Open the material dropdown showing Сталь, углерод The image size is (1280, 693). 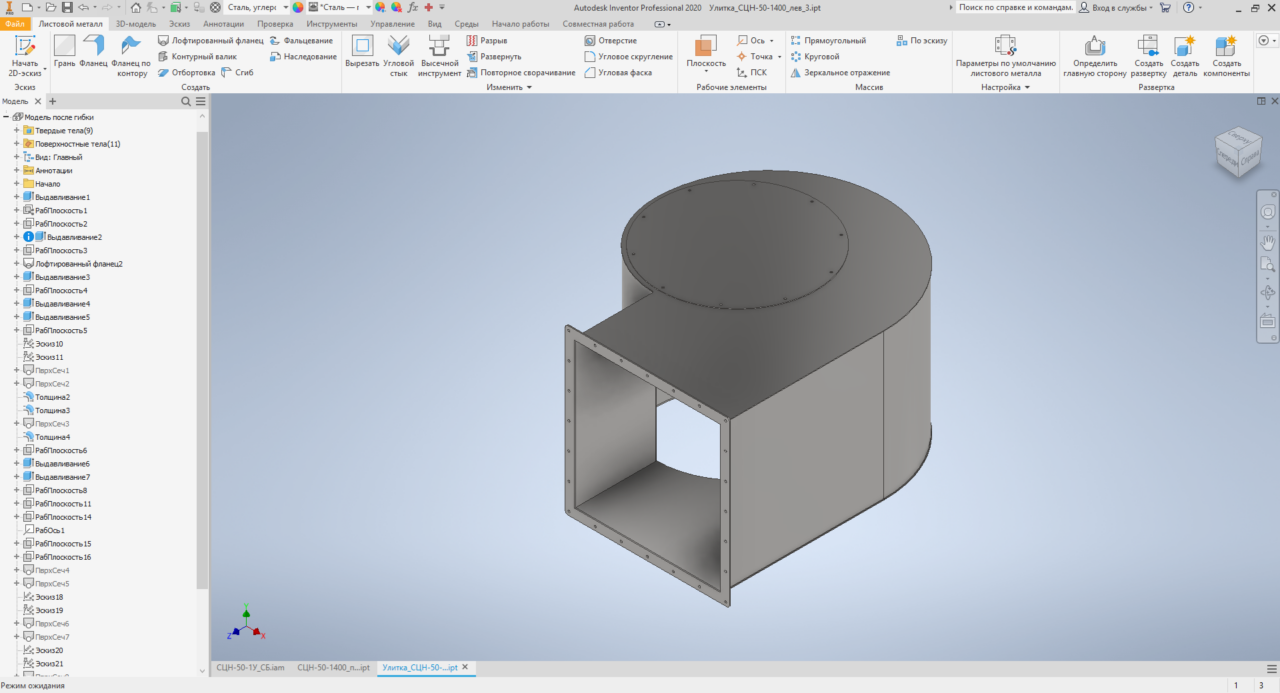pos(285,7)
